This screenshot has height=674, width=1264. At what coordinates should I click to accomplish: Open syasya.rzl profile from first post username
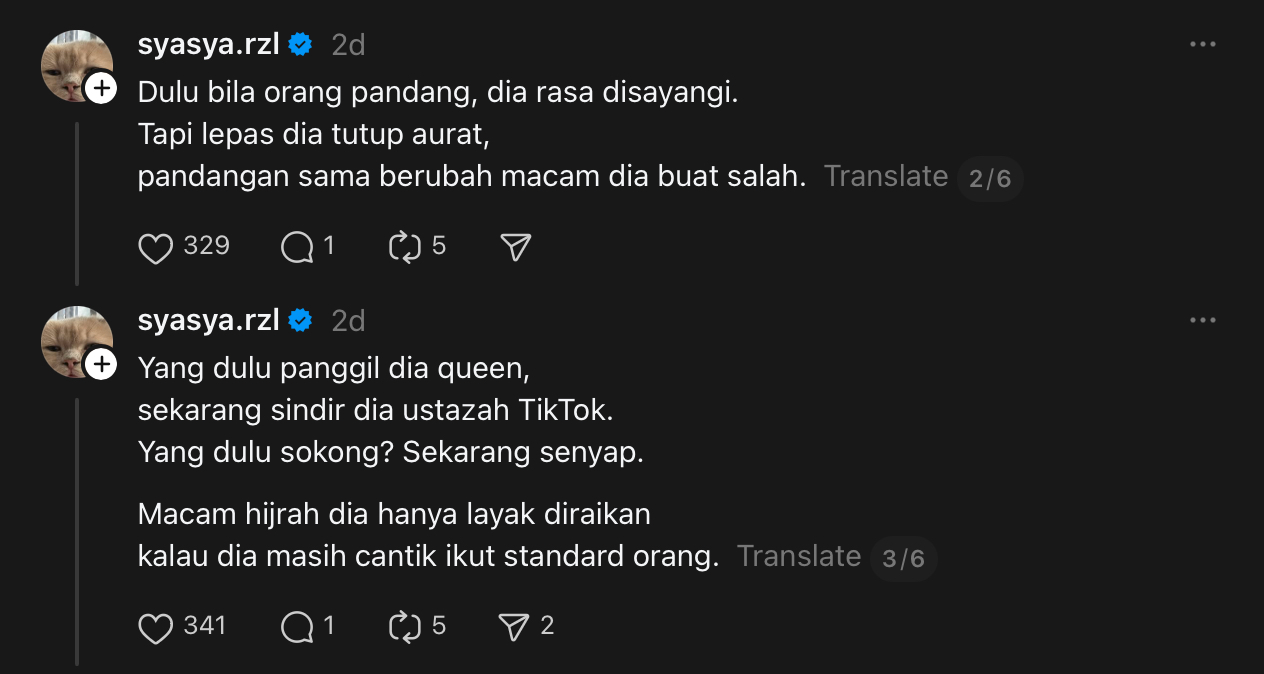click(x=208, y=45)
